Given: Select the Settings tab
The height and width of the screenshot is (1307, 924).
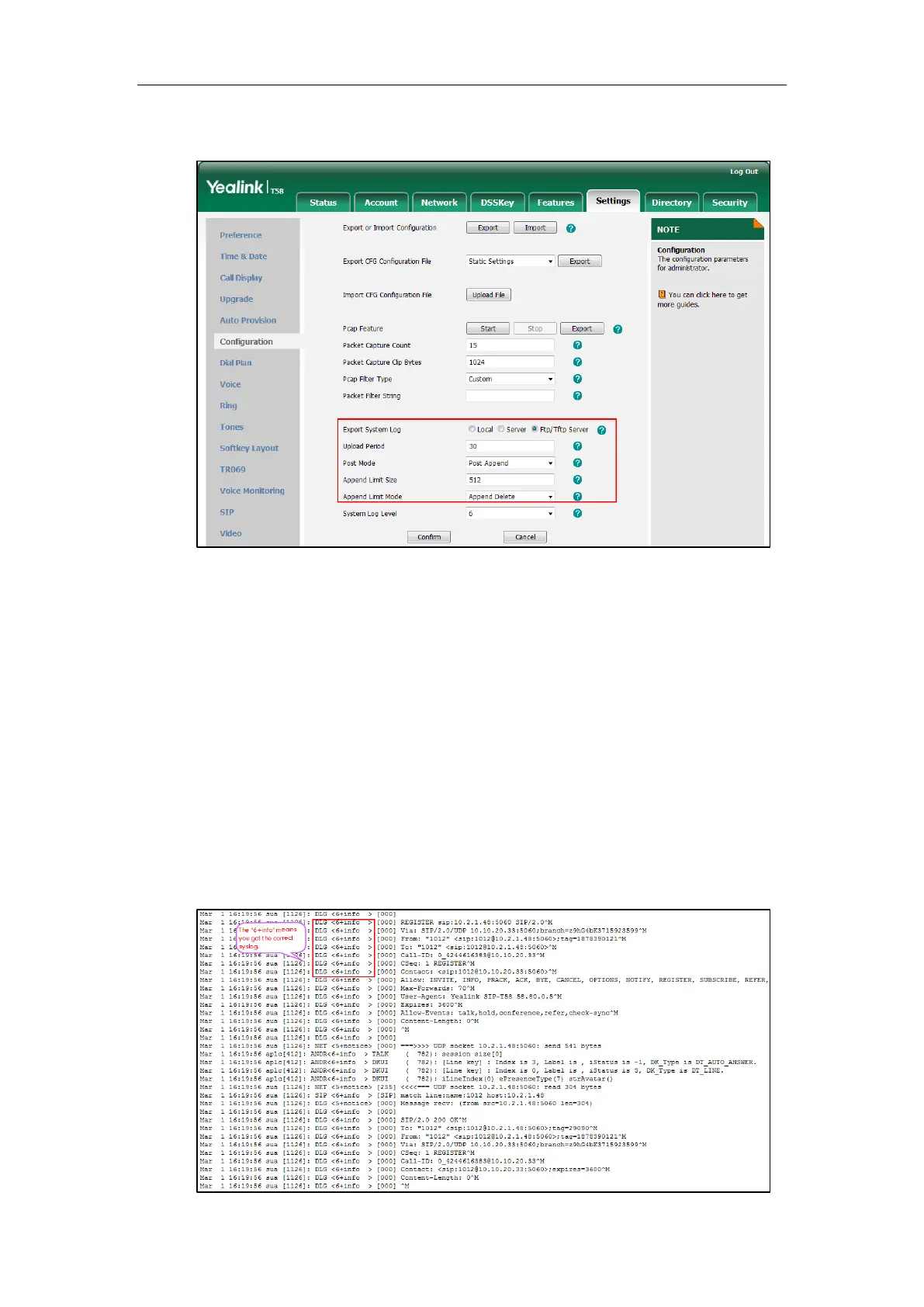Looking at the screenshot, I should [x=613, y=201].
